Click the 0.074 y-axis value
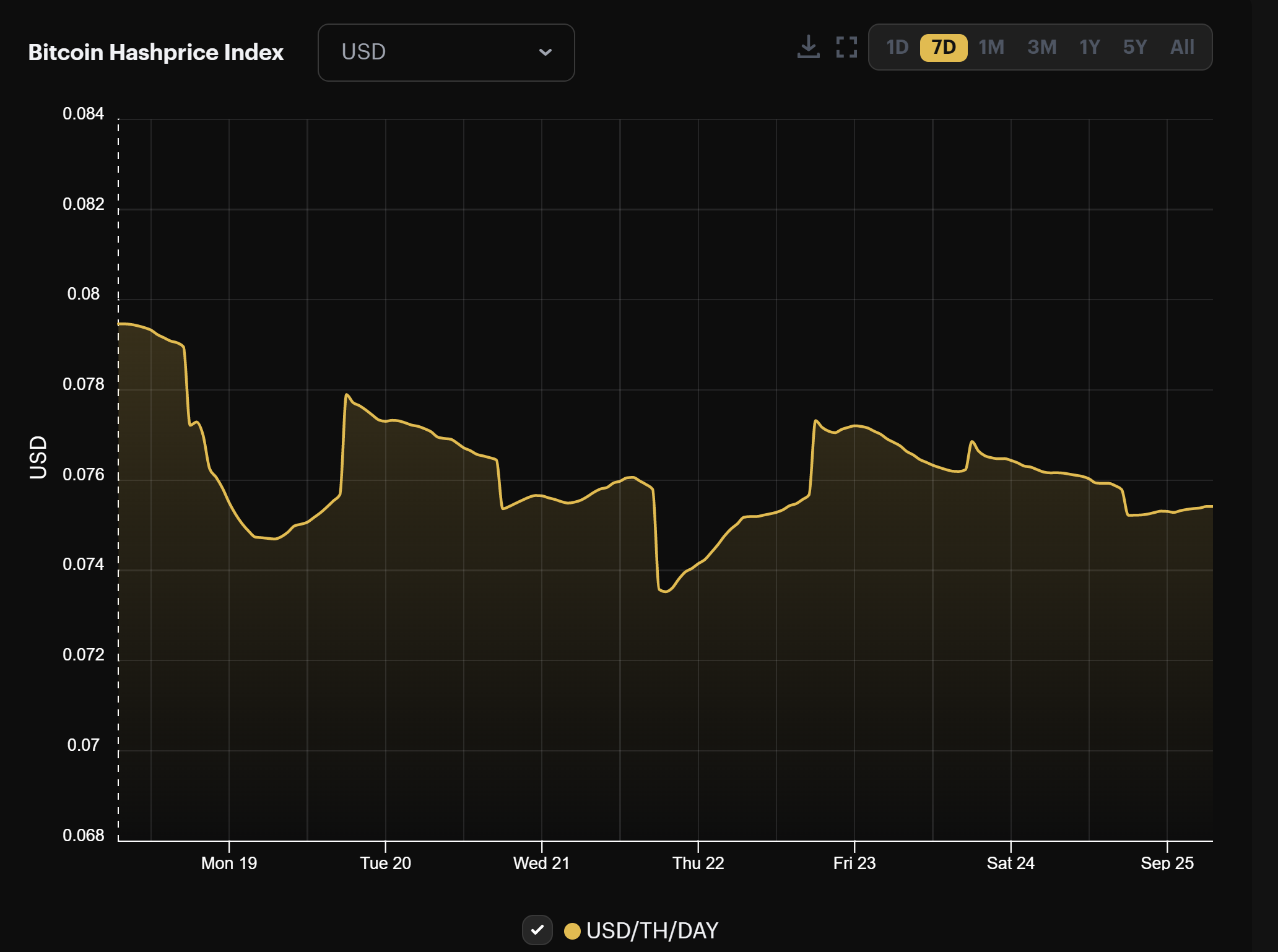1278x952 pixels. click(x=84, y=565)
